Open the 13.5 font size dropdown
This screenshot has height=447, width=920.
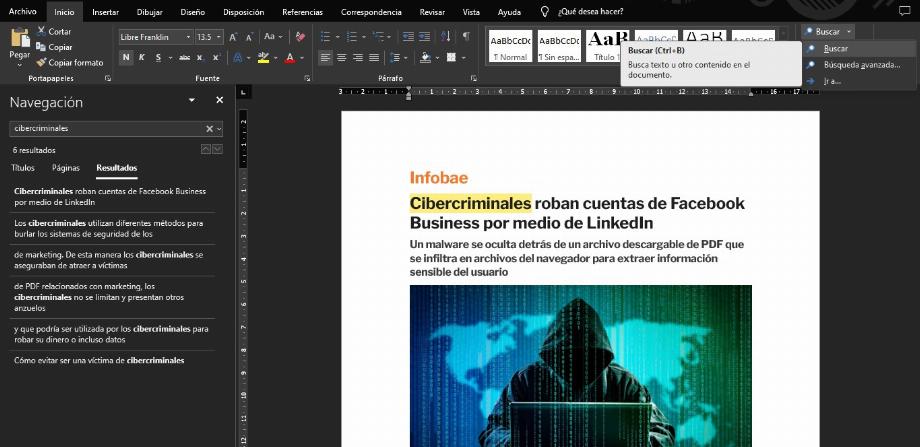219,37
